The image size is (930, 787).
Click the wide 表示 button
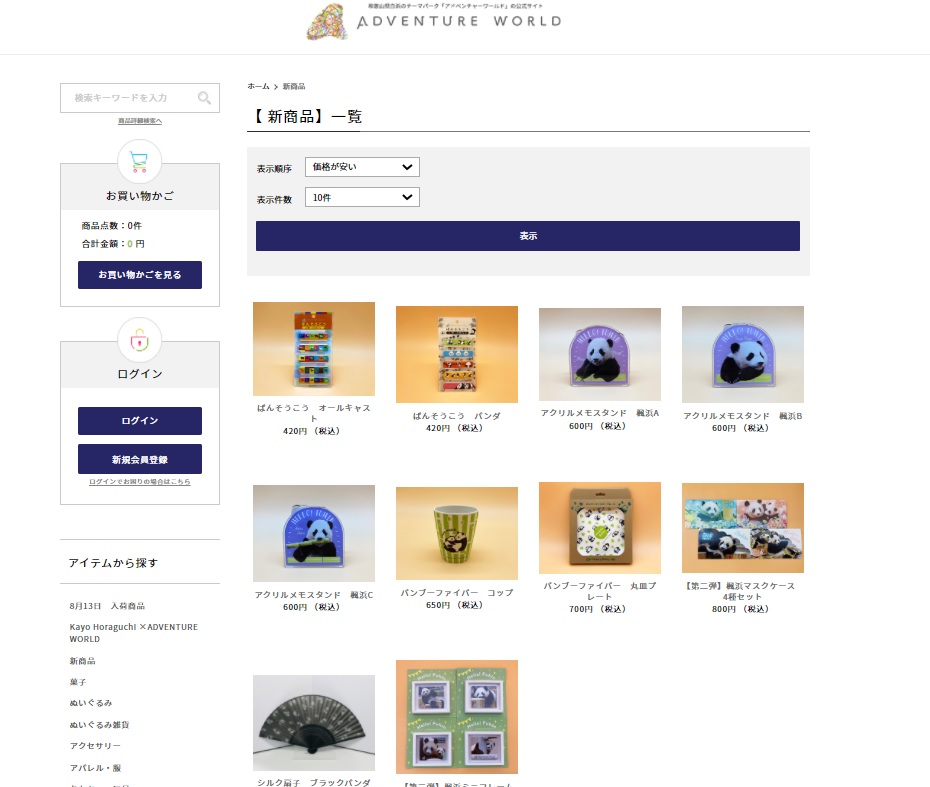(528, 235)
